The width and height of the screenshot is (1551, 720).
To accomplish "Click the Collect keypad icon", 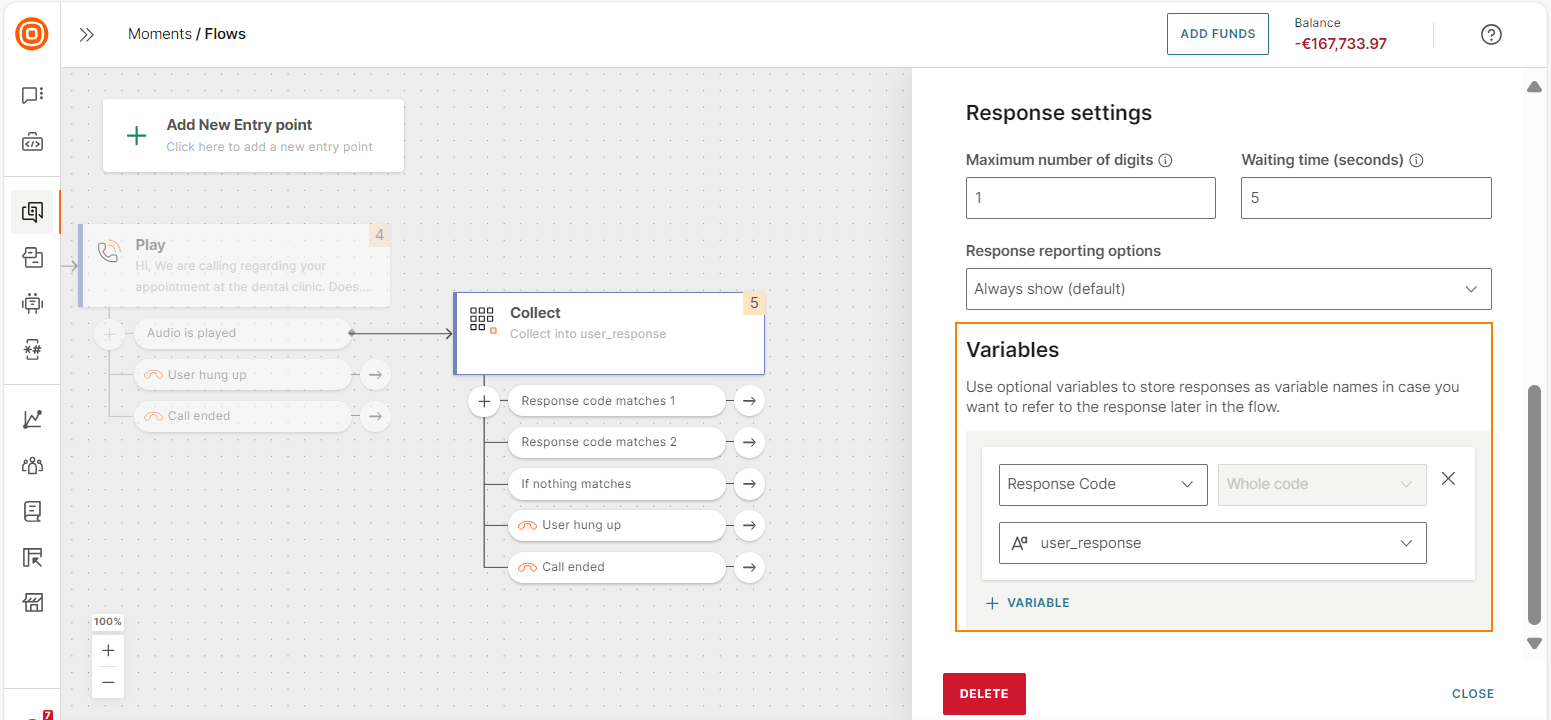I will [x=482, y=320].
